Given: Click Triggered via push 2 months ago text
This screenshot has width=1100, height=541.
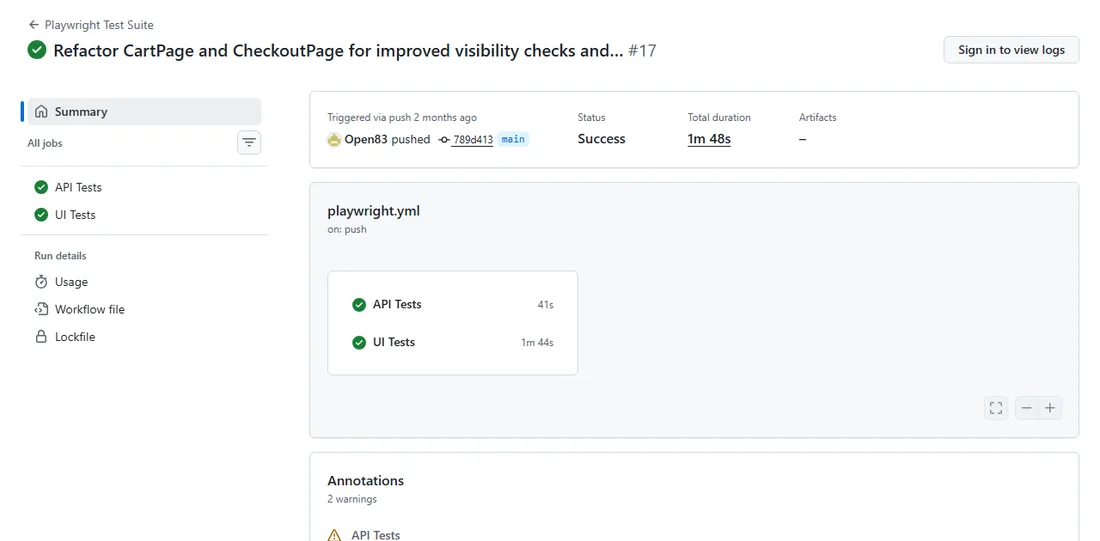Looking at the screenshot, I should [x=402, y=117].
